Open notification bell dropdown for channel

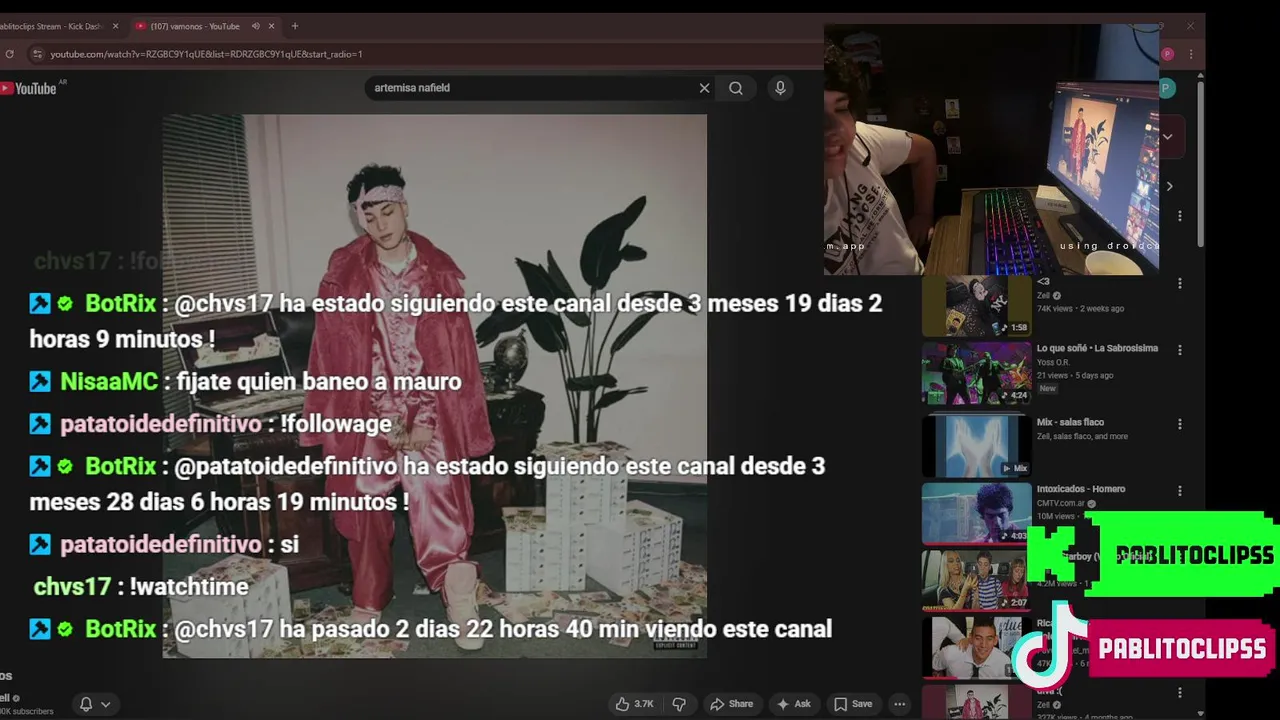click(94, 704)
